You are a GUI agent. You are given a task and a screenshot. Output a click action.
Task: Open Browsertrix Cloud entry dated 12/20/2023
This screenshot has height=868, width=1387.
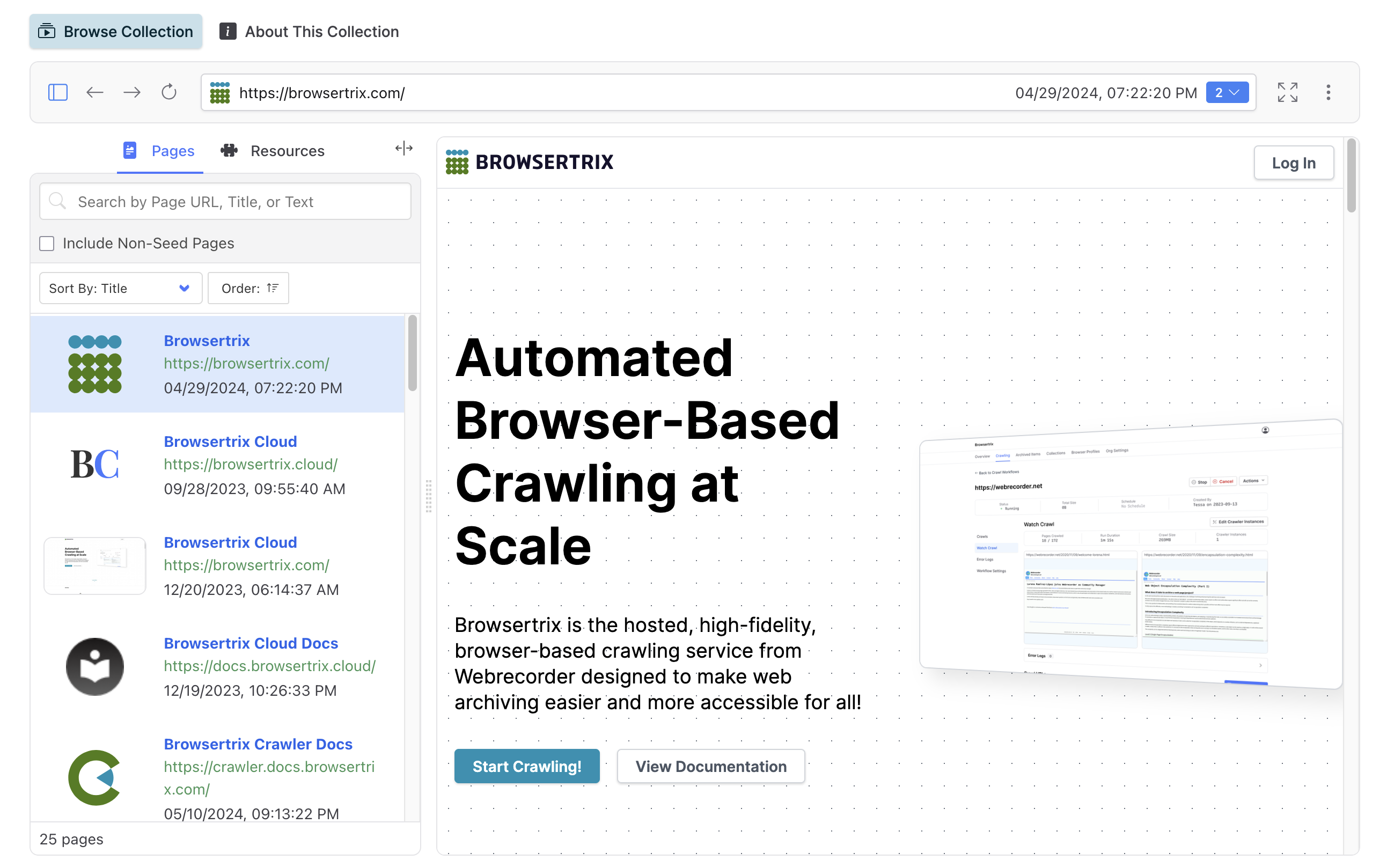(230, 542)
